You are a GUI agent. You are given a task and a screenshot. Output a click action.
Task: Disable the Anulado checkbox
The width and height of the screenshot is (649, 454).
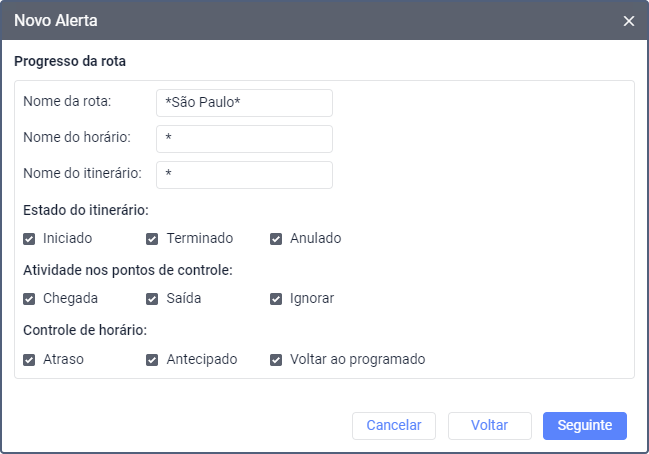[276, 239]
